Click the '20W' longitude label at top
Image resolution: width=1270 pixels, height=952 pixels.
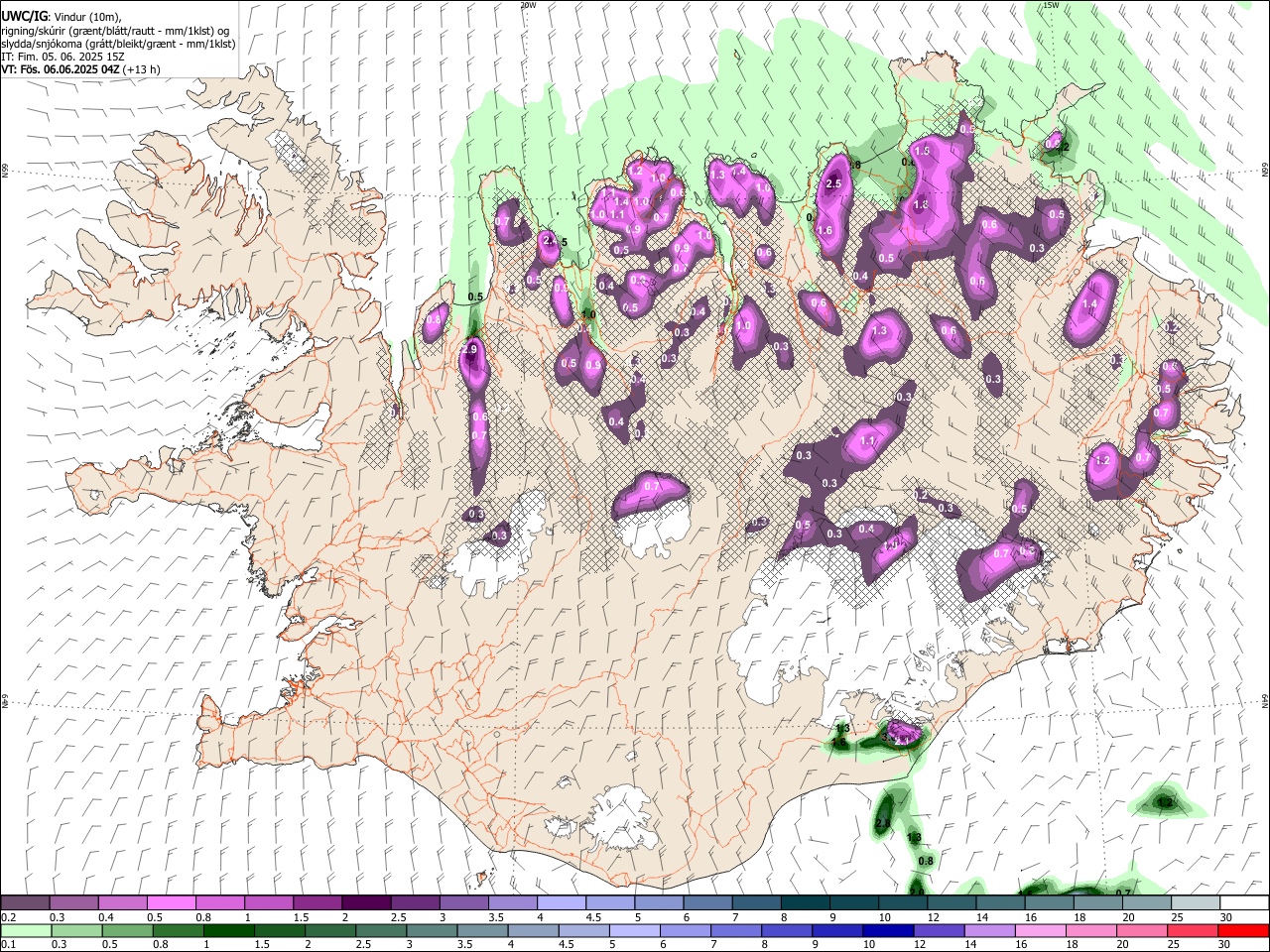click(x=527, y=5)
